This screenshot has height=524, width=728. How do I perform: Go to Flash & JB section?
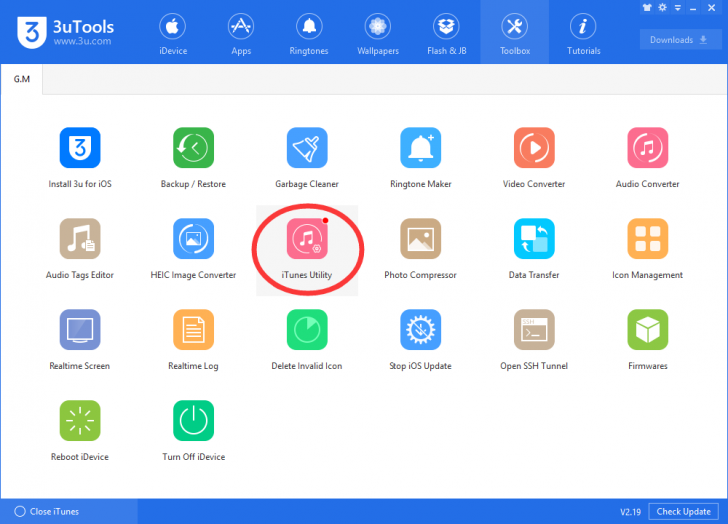pyautogui.click(x=446, y=33)
